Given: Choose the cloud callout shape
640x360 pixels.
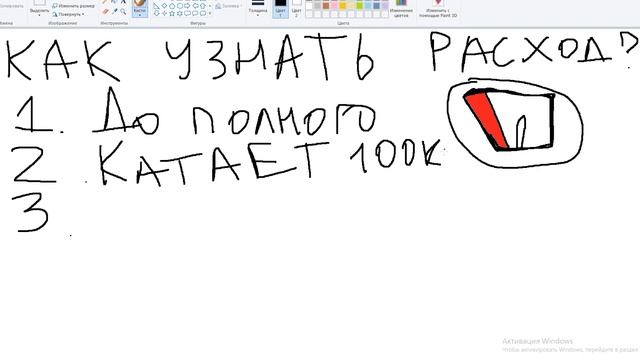Looking at the screenshot, I should pyautogui.click(x=203, y=13).
